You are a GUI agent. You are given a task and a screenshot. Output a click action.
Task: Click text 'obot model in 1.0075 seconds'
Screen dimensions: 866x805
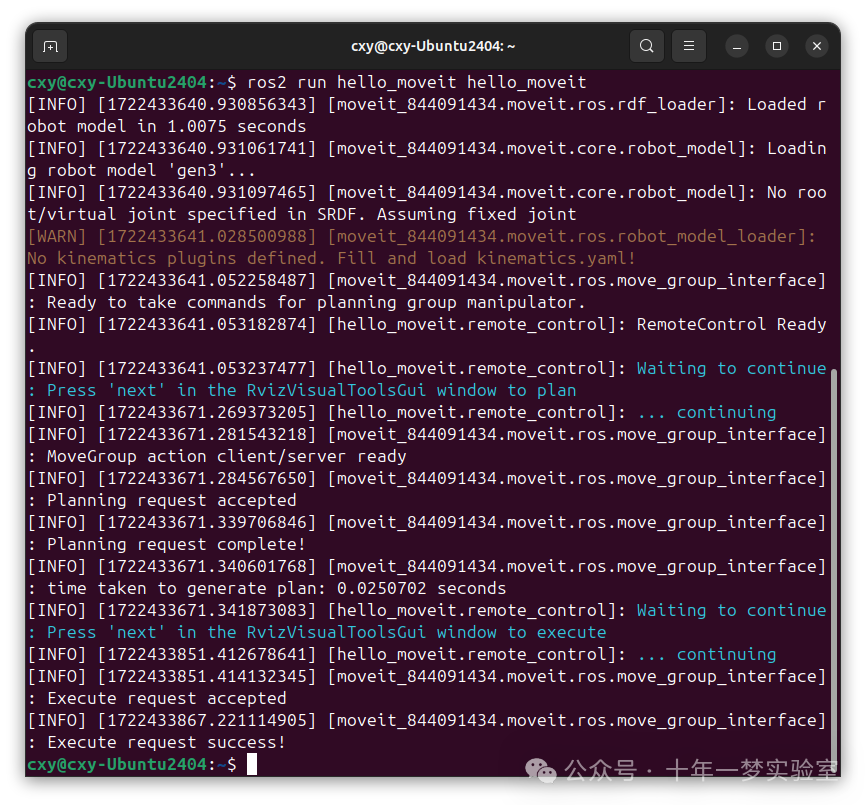166,126
